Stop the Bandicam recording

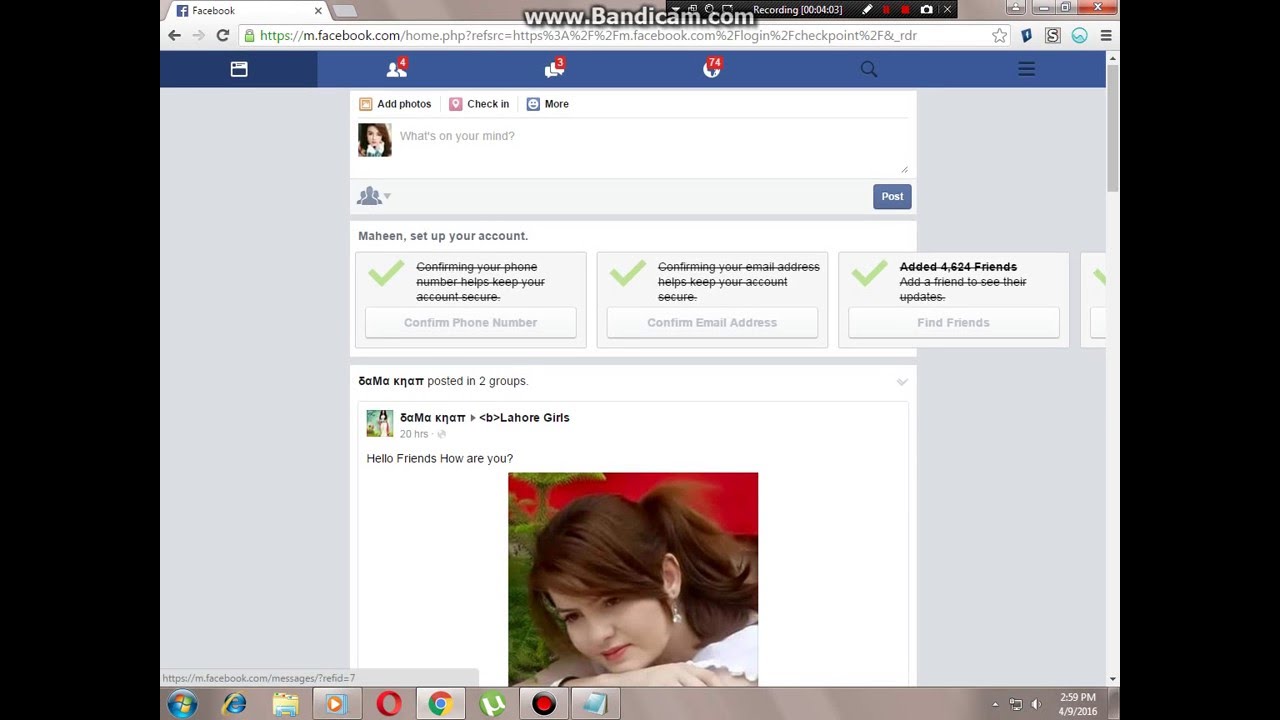(906, 9)
